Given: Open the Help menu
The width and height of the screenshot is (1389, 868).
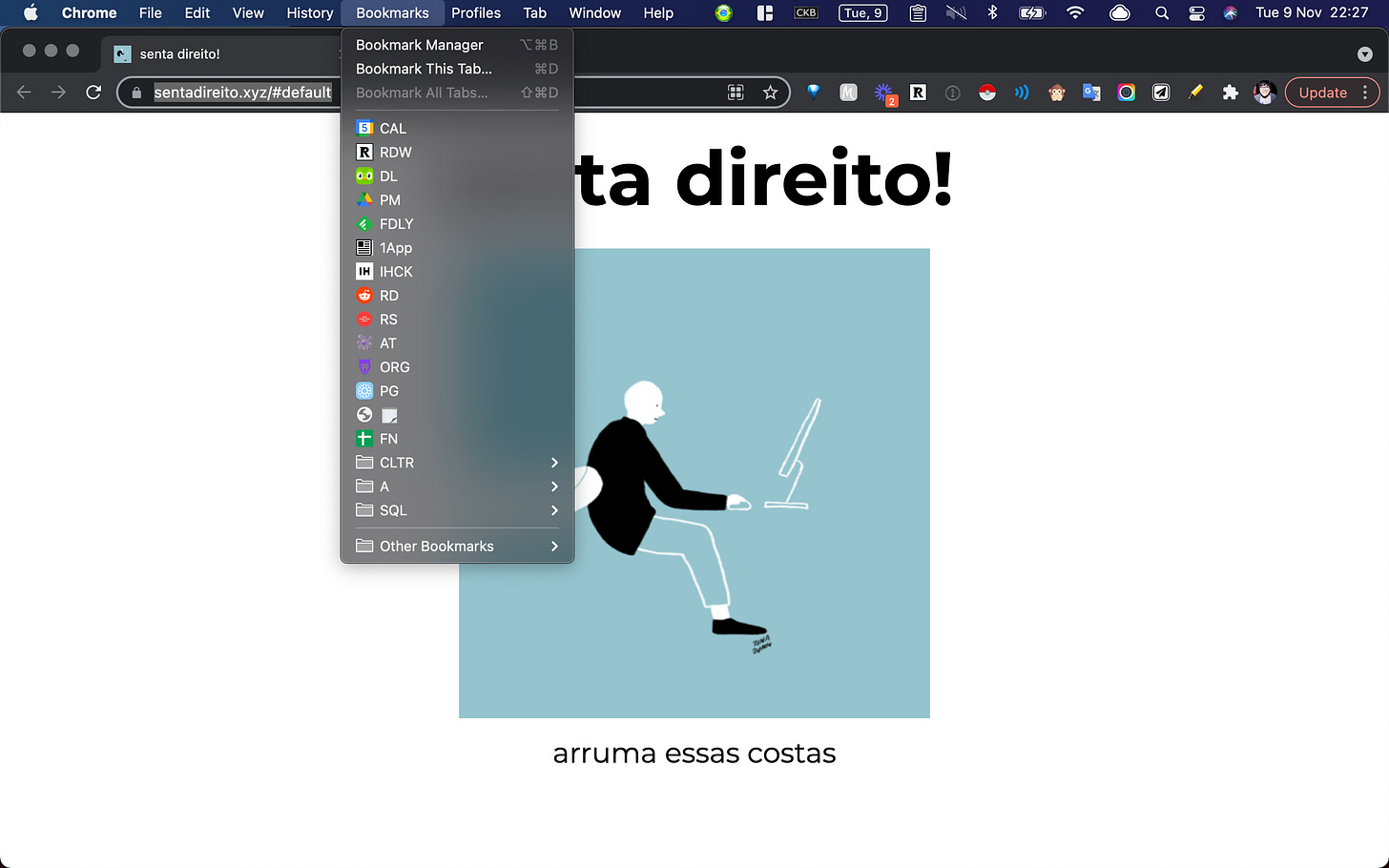Looking at the screenshot, I should tap(658, 12).
